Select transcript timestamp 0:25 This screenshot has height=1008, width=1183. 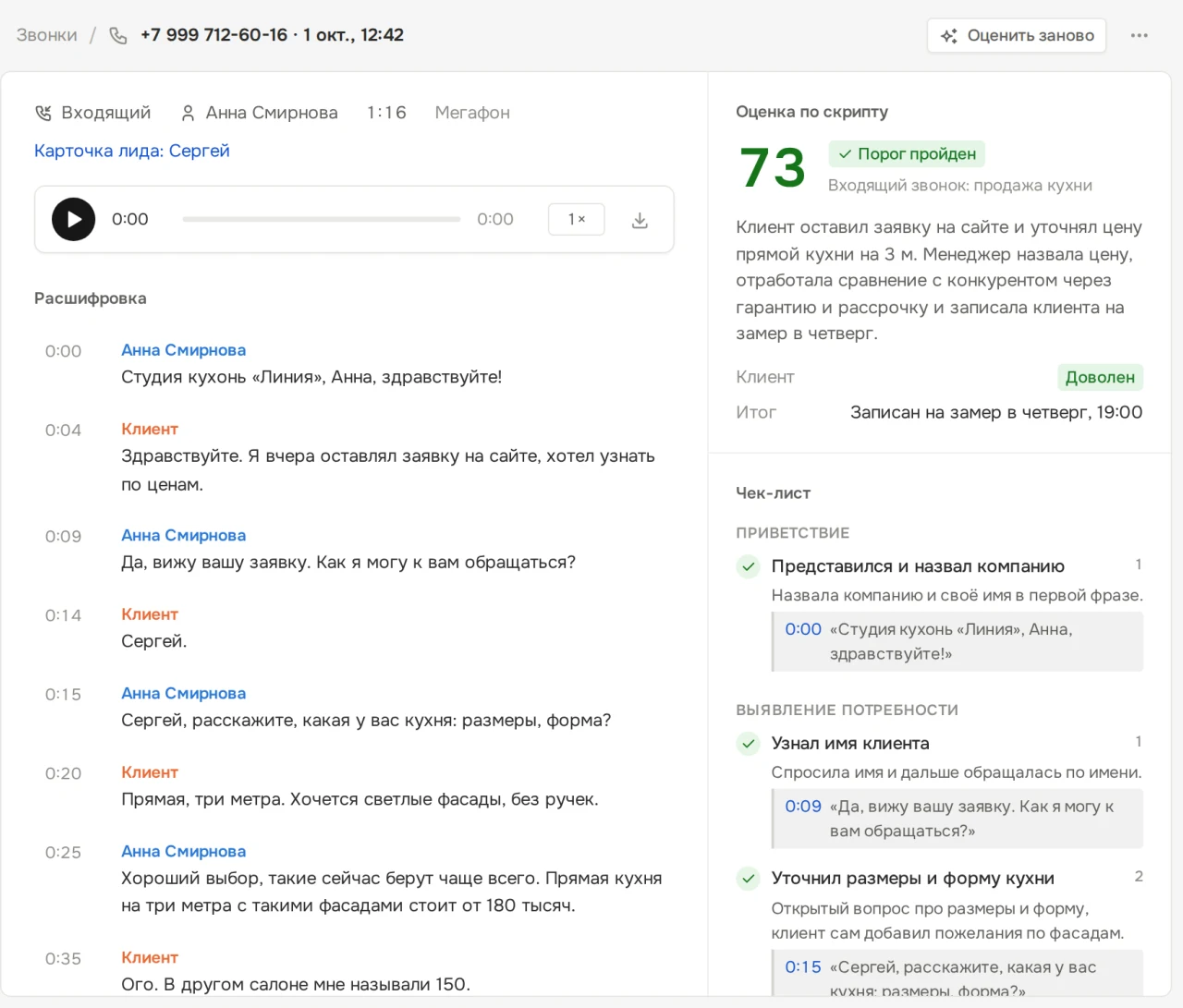coord(63,852)
